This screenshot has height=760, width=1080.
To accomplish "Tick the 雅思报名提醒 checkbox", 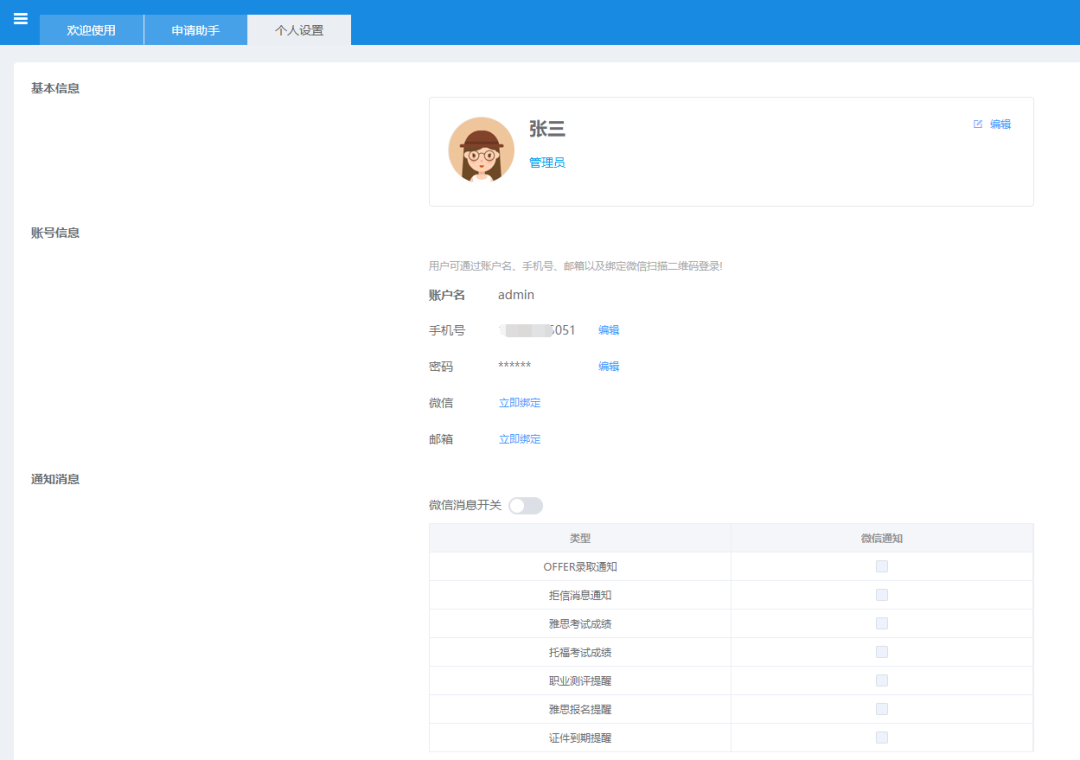I will 882,709.
